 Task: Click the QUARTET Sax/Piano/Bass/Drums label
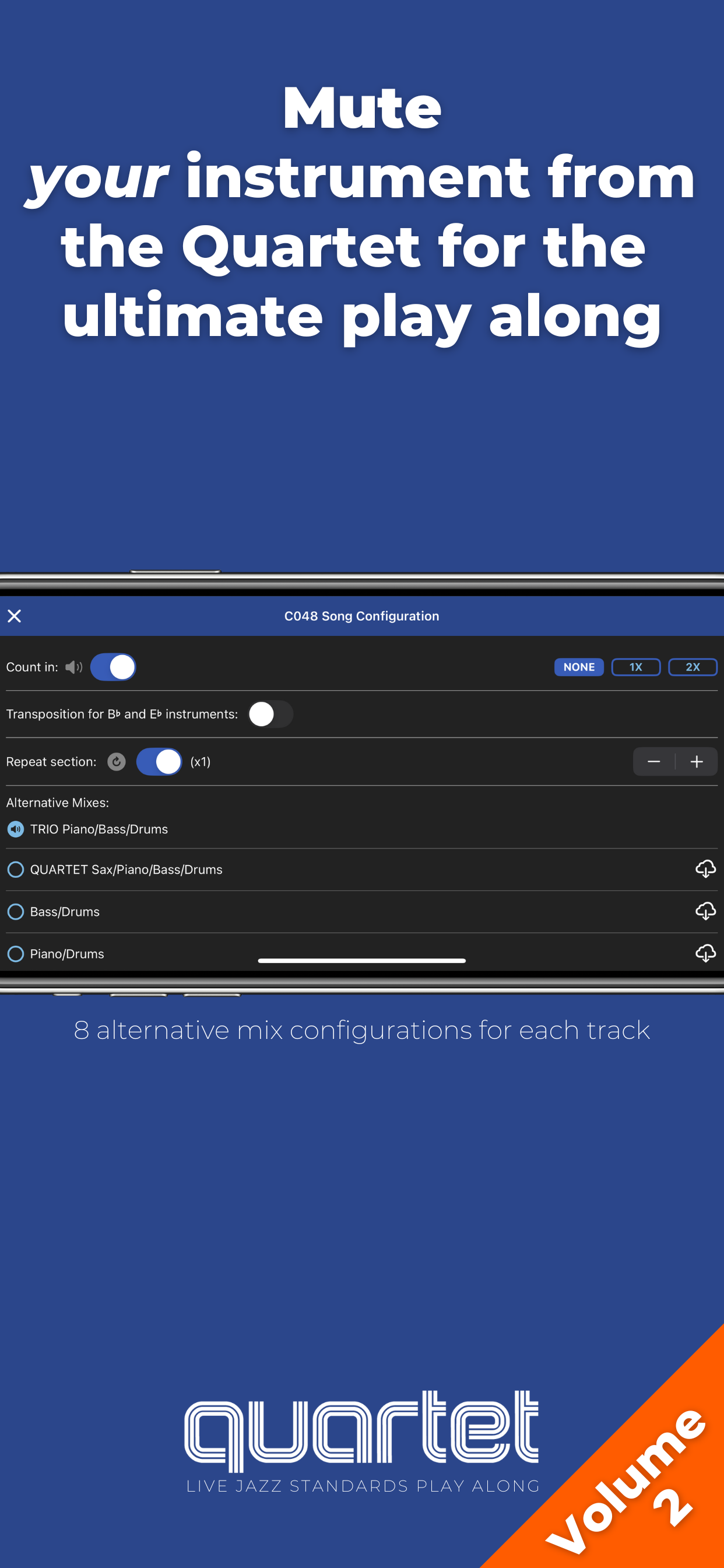click(126, 869)
